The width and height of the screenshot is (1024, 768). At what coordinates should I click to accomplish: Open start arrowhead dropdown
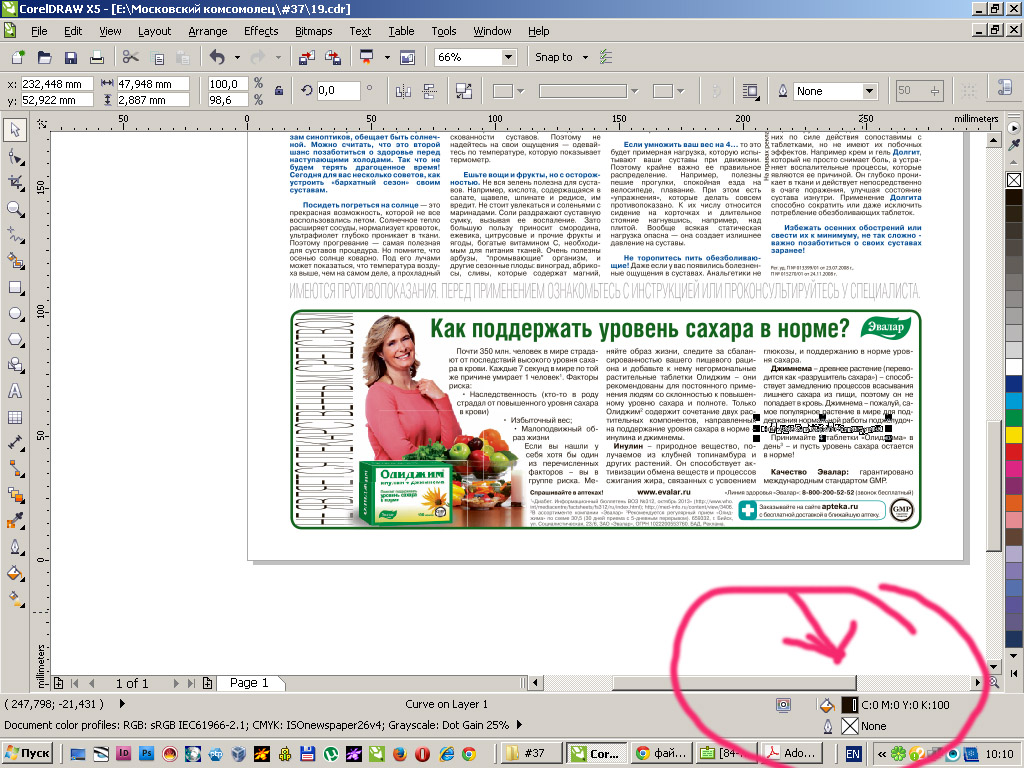point(520,91)
